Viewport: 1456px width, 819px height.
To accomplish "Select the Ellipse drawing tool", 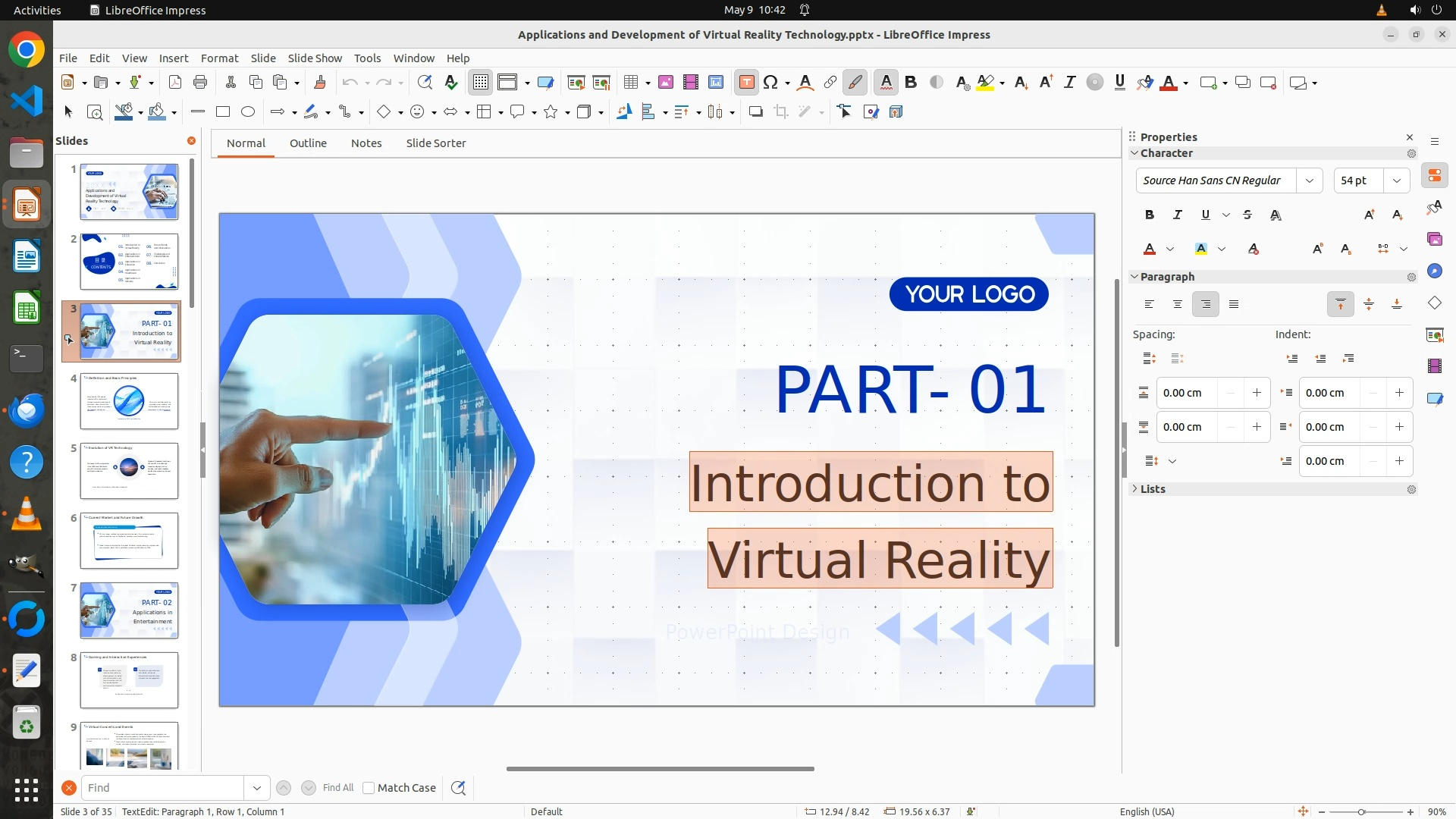I will coord(248,112).
